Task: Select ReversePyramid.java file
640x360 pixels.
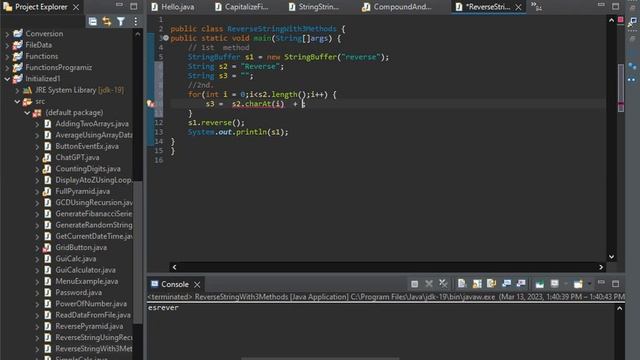Action: [x=89, y=326]
